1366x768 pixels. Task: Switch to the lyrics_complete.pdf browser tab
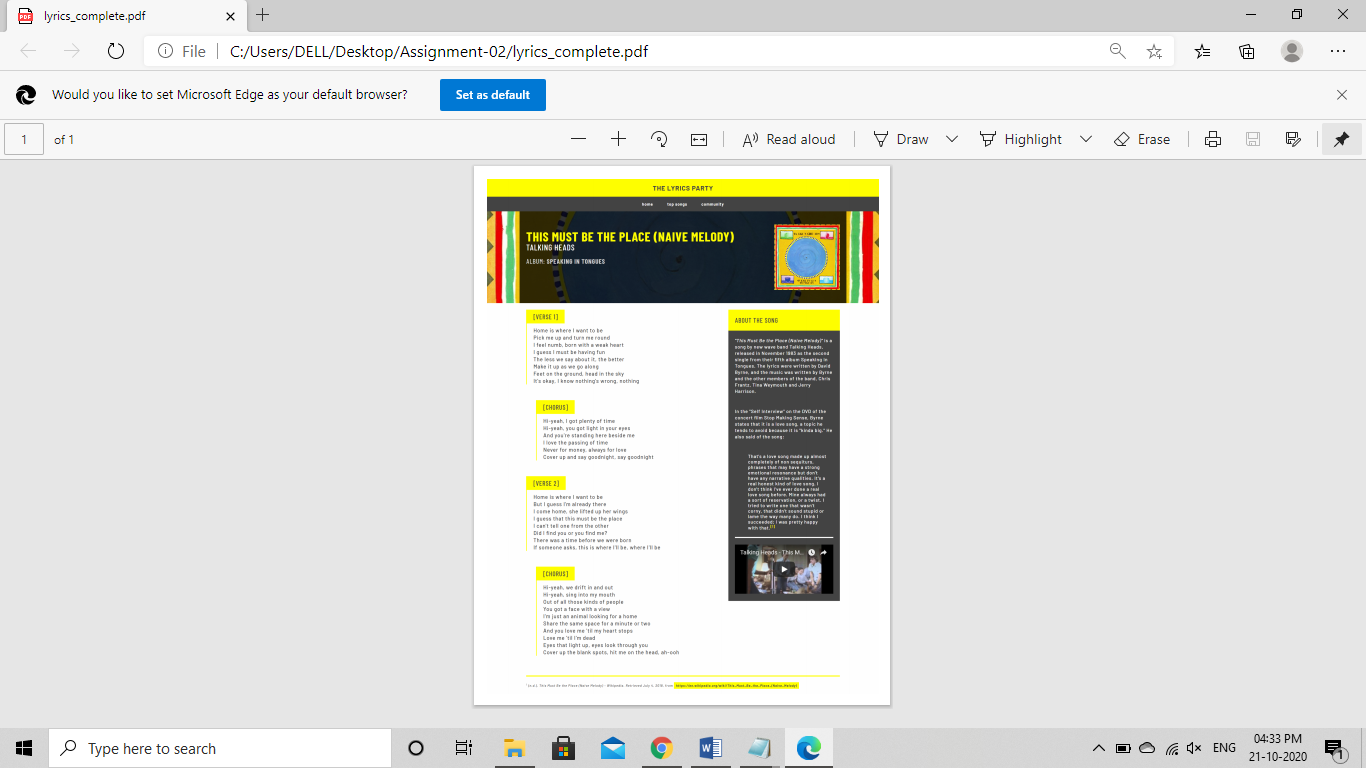pyautogui.click(x=120, y=16)
